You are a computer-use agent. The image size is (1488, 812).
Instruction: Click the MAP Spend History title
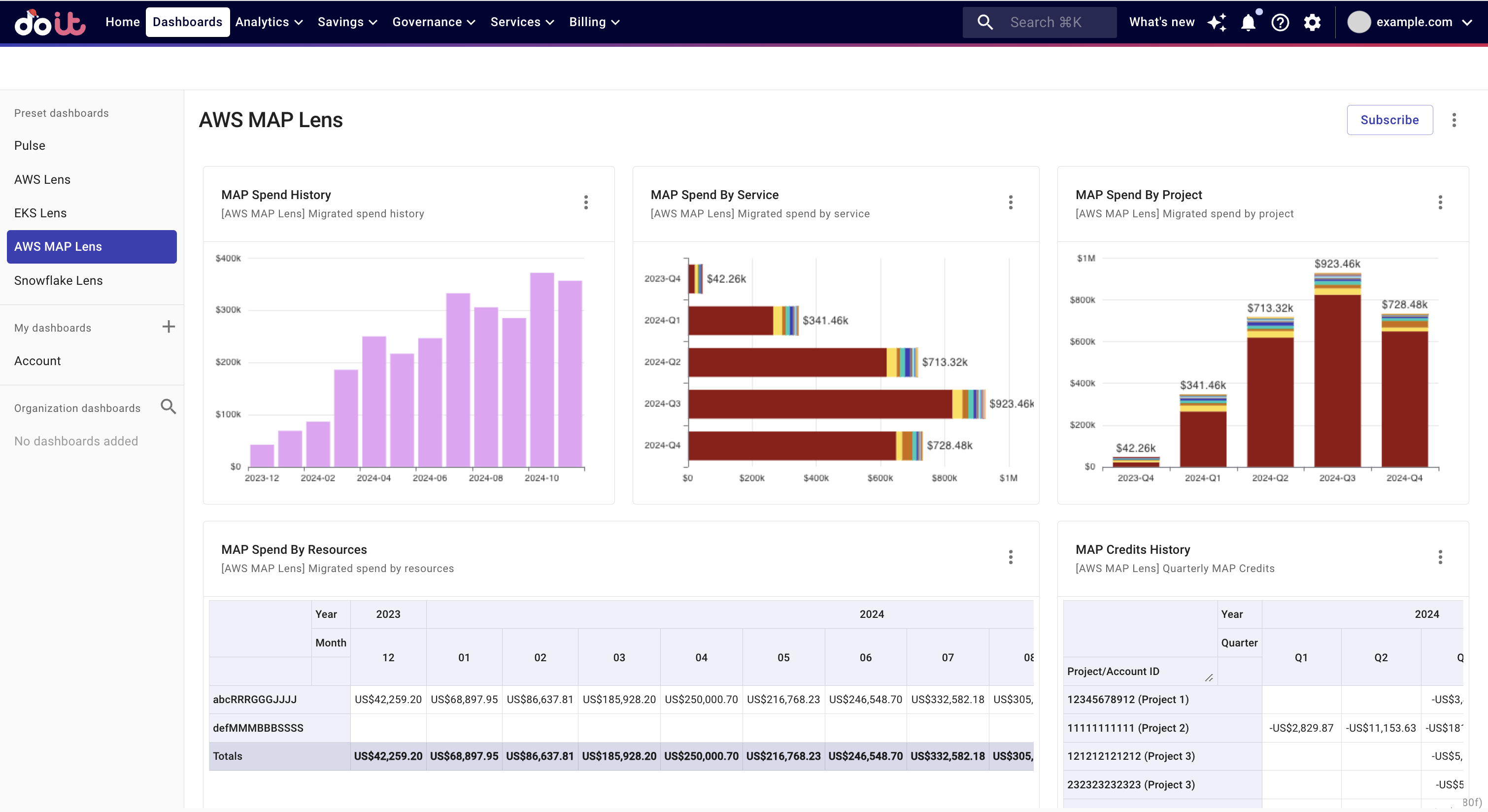(x=276, y=195)
